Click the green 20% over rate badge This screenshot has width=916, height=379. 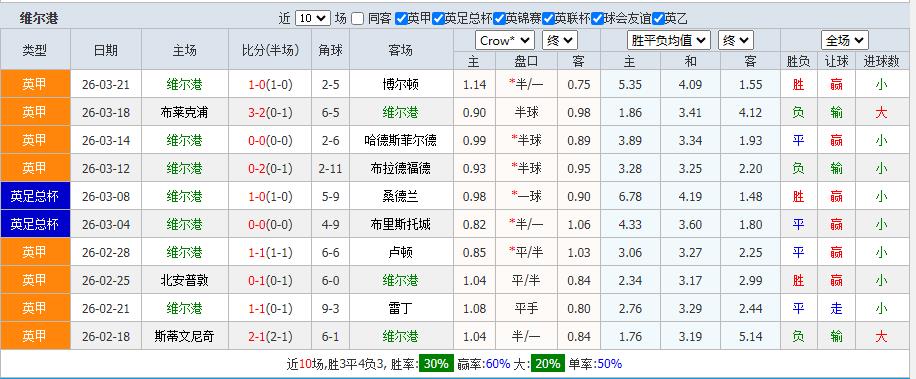click(549, 364)
